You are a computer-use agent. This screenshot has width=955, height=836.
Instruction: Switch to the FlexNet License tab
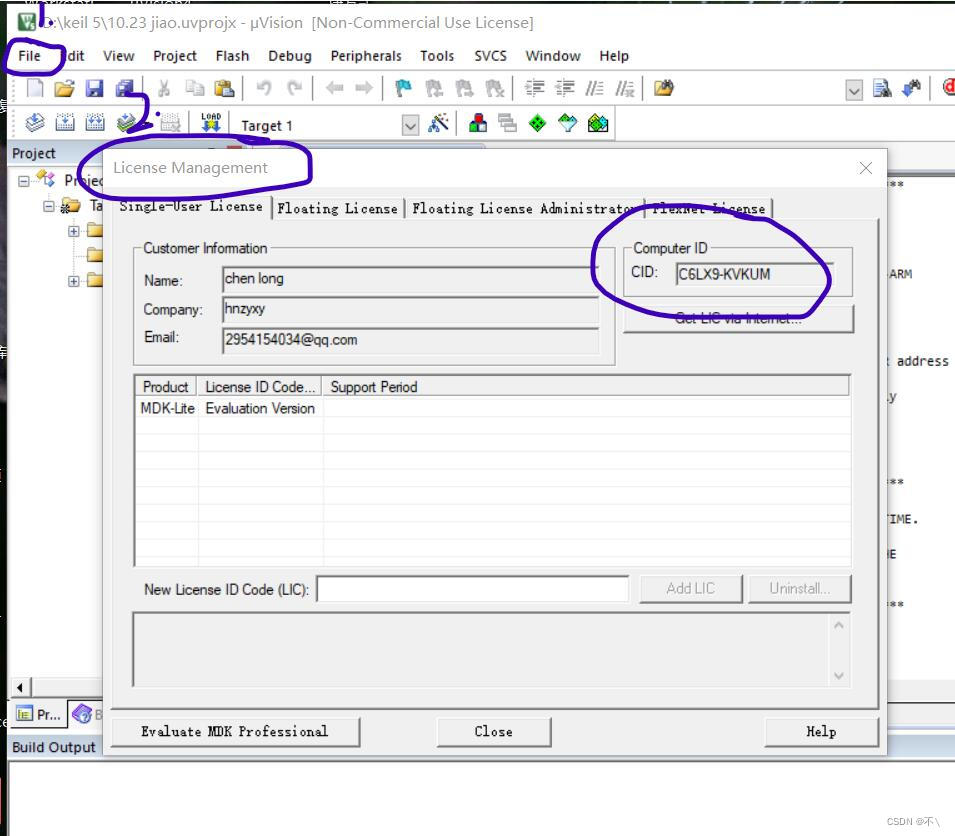point(708,209)
